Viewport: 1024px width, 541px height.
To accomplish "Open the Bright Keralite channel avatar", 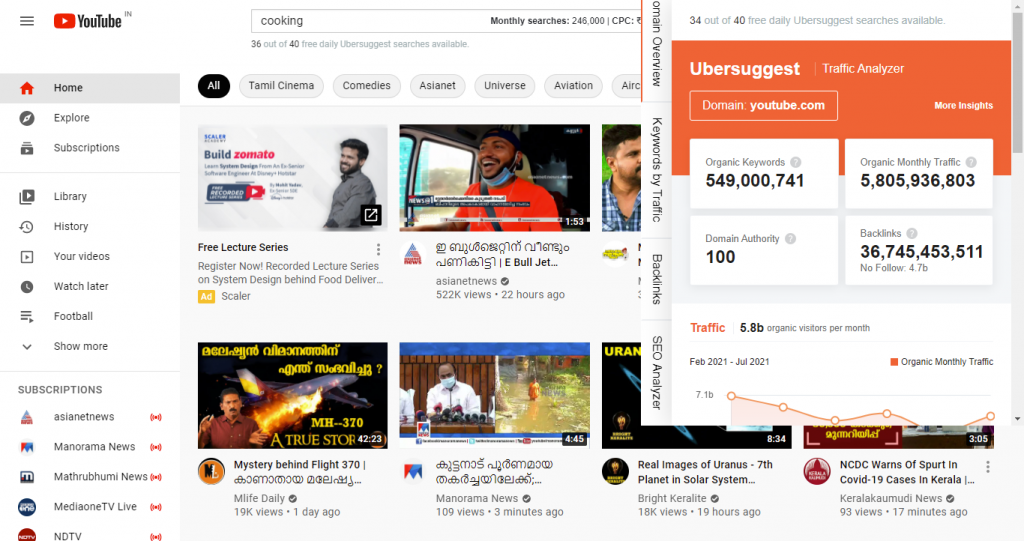I will [615, 471].
